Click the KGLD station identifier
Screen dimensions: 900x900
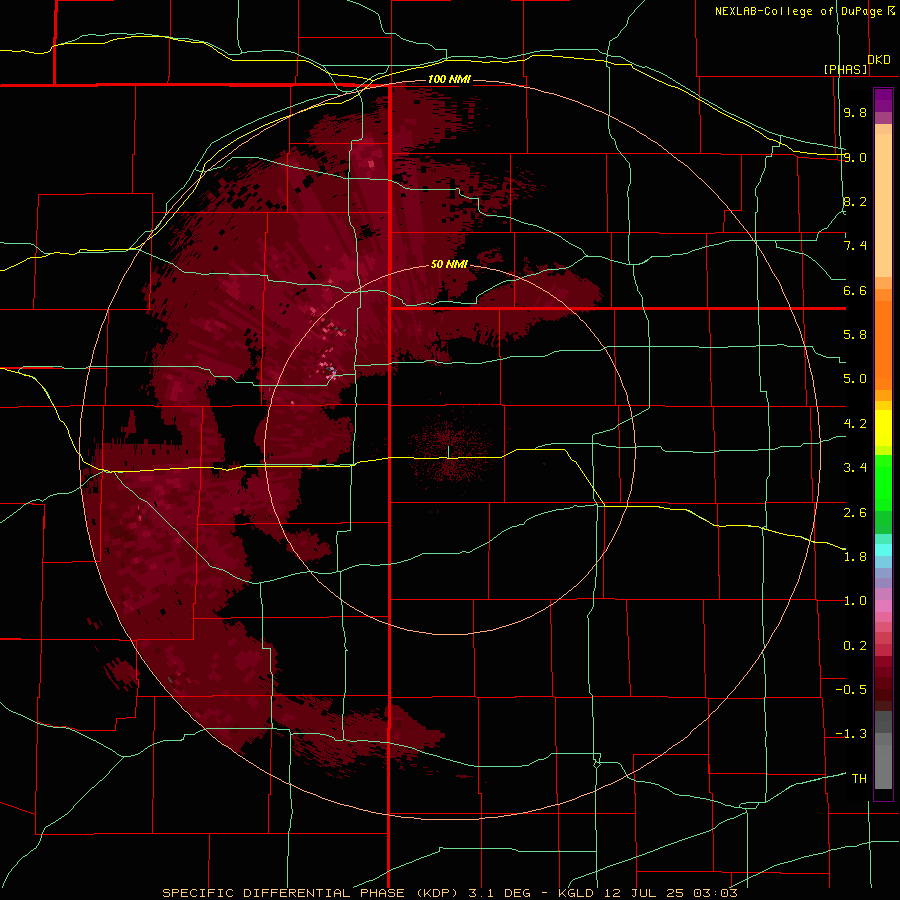[x=578, y=893]
